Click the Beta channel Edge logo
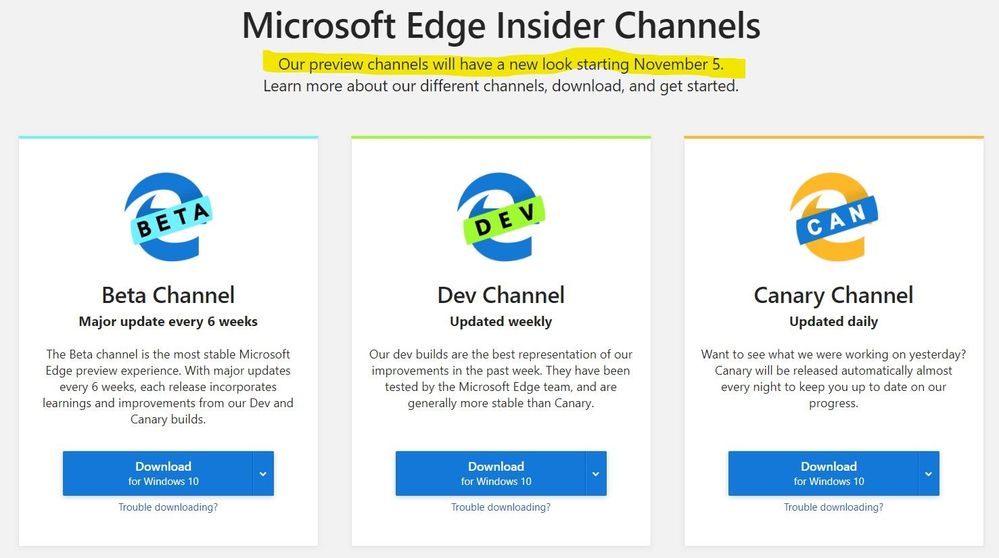Screen dimensions: 999x558 [168, 217]
